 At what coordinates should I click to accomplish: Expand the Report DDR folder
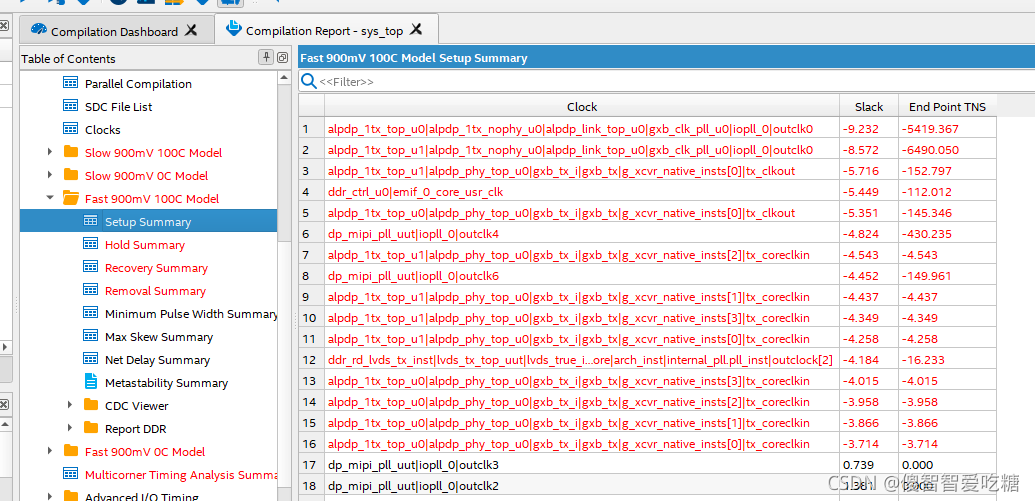[x=70, y=428]
